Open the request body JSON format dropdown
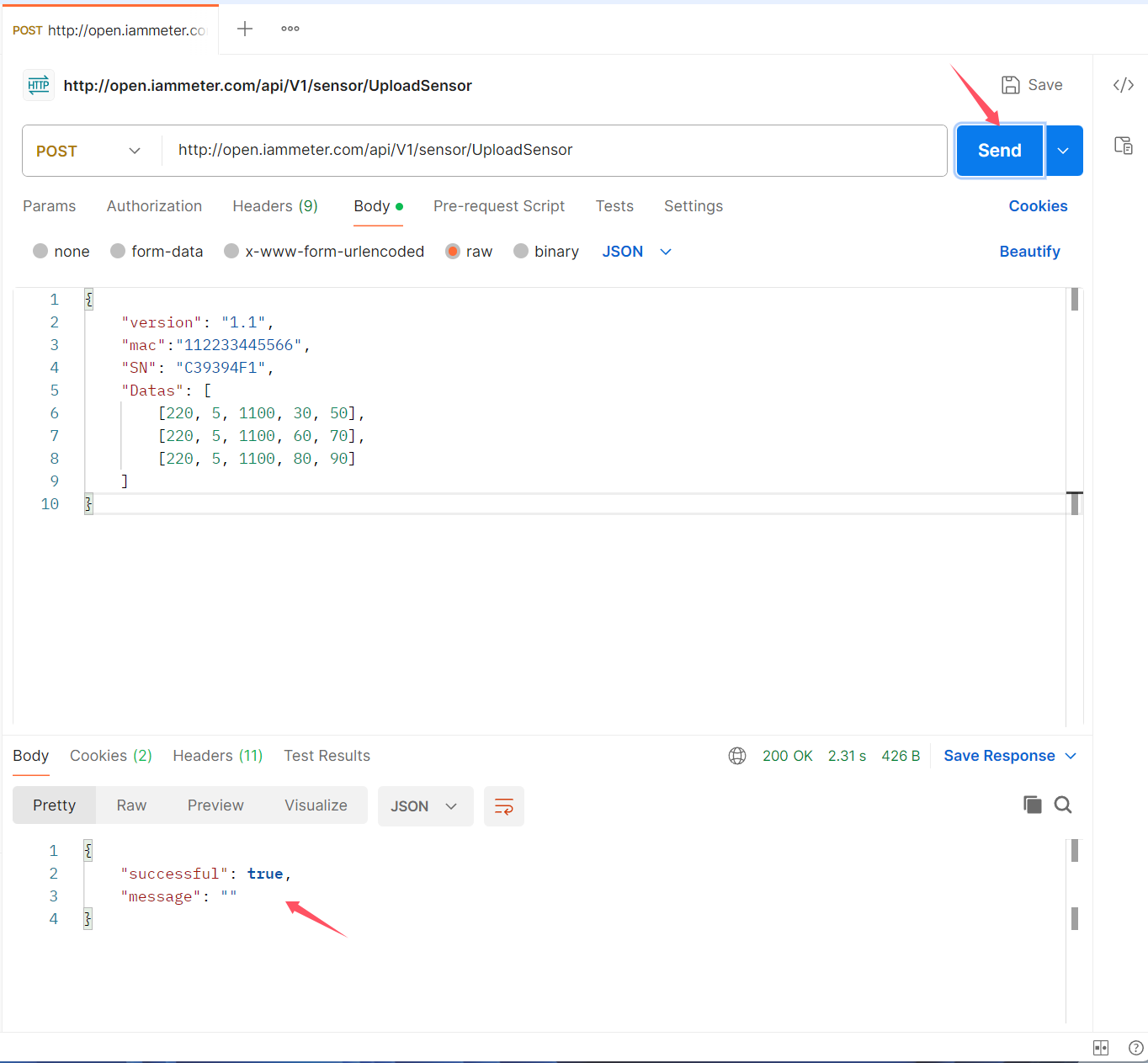The image size is (1148, 1063). click(x=637, y=252)
